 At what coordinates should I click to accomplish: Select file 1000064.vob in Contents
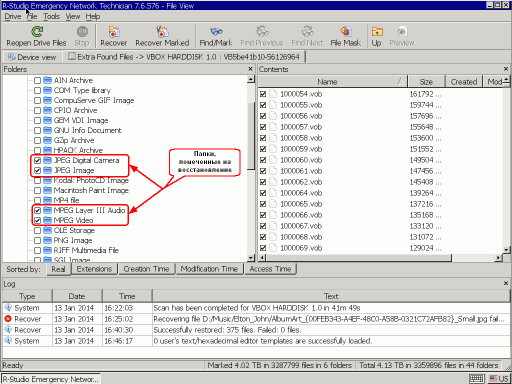[x=301, y=193]
